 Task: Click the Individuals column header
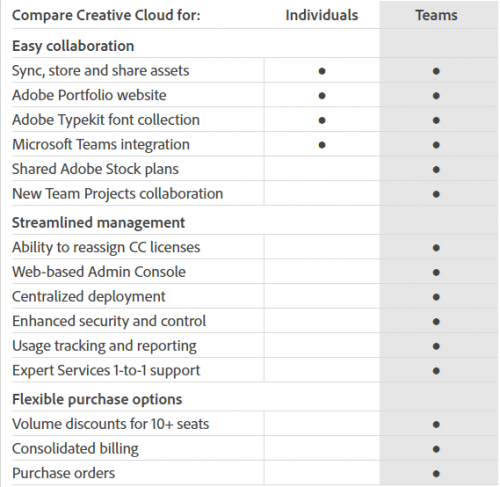tap(322, 15)
